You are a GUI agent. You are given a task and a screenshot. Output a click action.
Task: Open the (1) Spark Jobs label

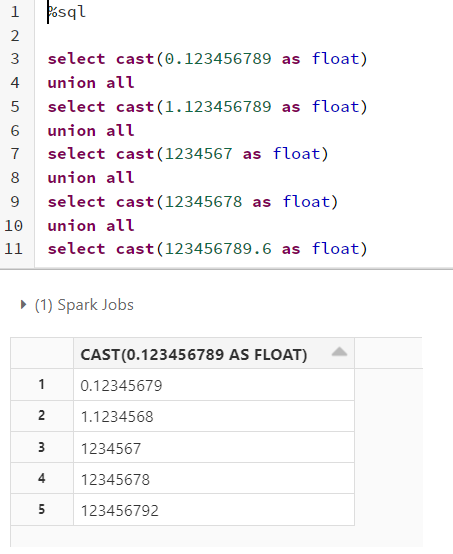(84, 305)
